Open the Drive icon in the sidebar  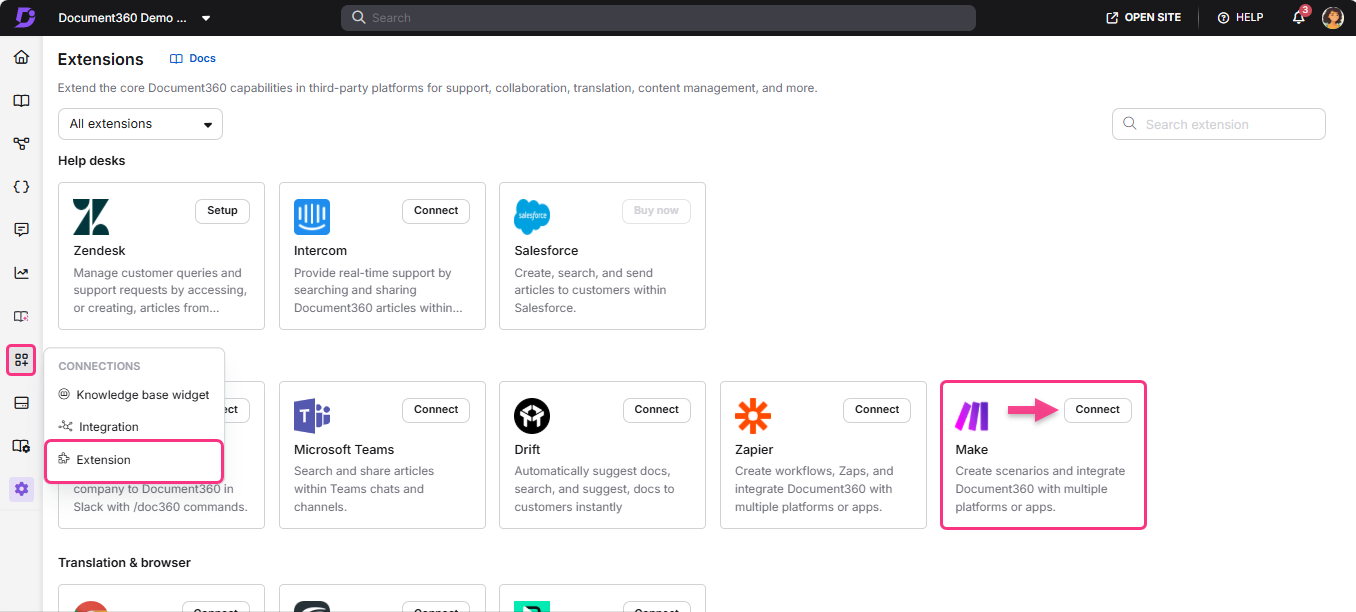pos(21,402)
